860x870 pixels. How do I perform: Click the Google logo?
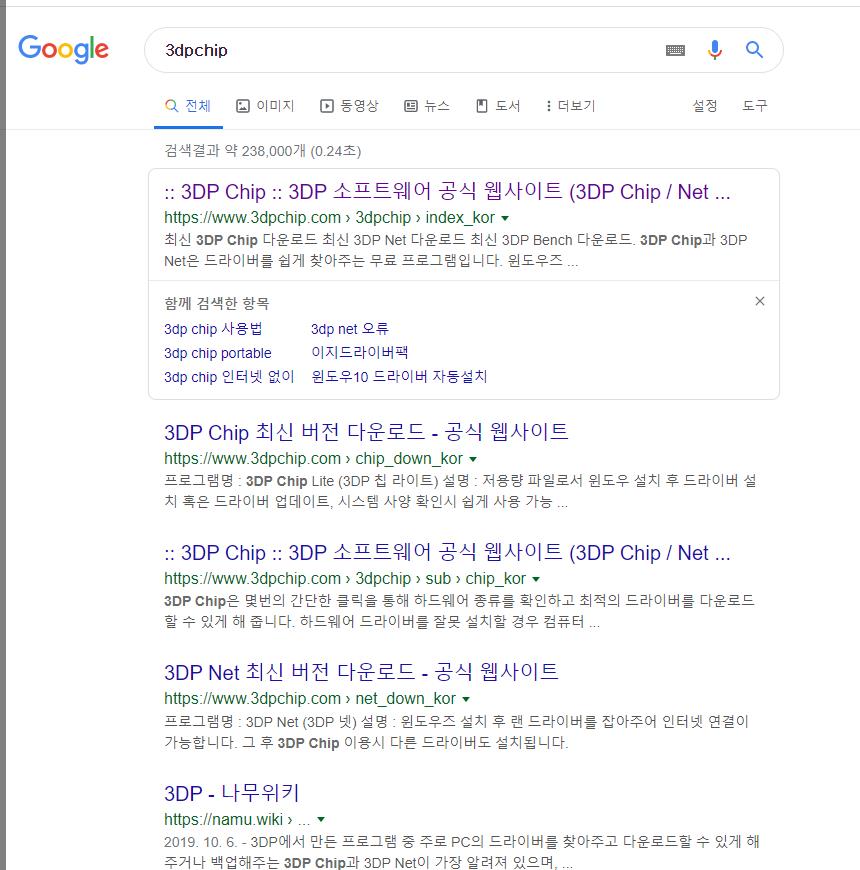[x=63, y=49]
